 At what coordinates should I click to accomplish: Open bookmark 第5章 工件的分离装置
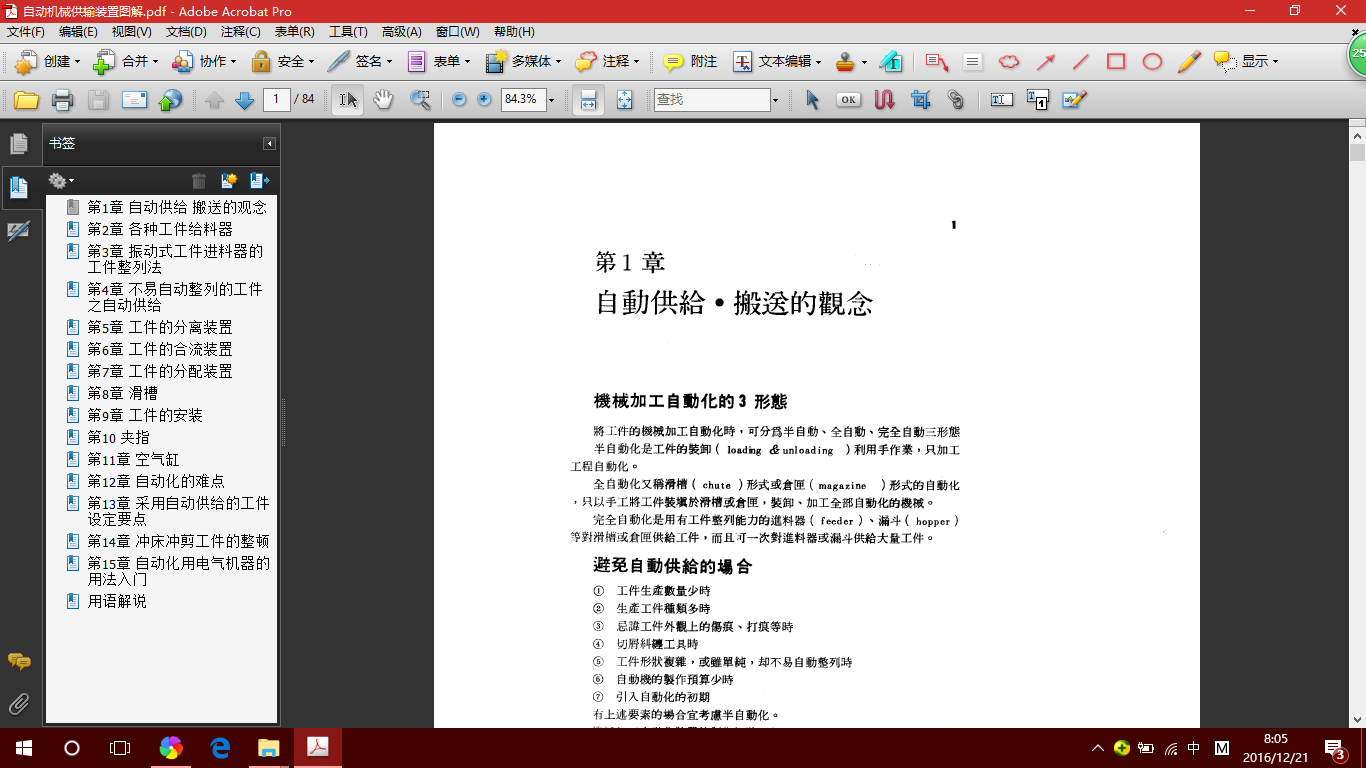[159, 328]
